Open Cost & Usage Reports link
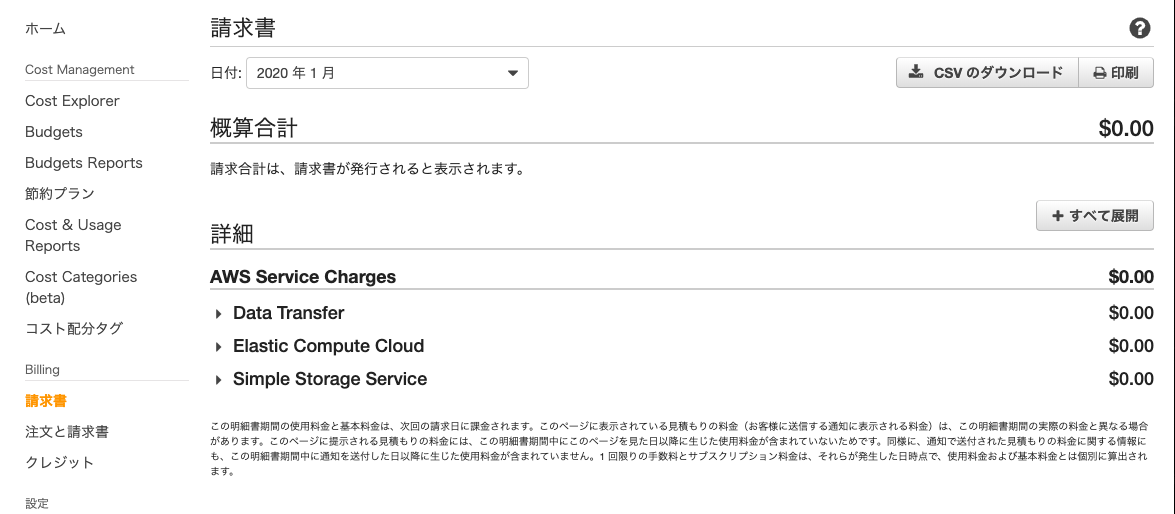Screen dimensions: 1175x514 [73, 235]
